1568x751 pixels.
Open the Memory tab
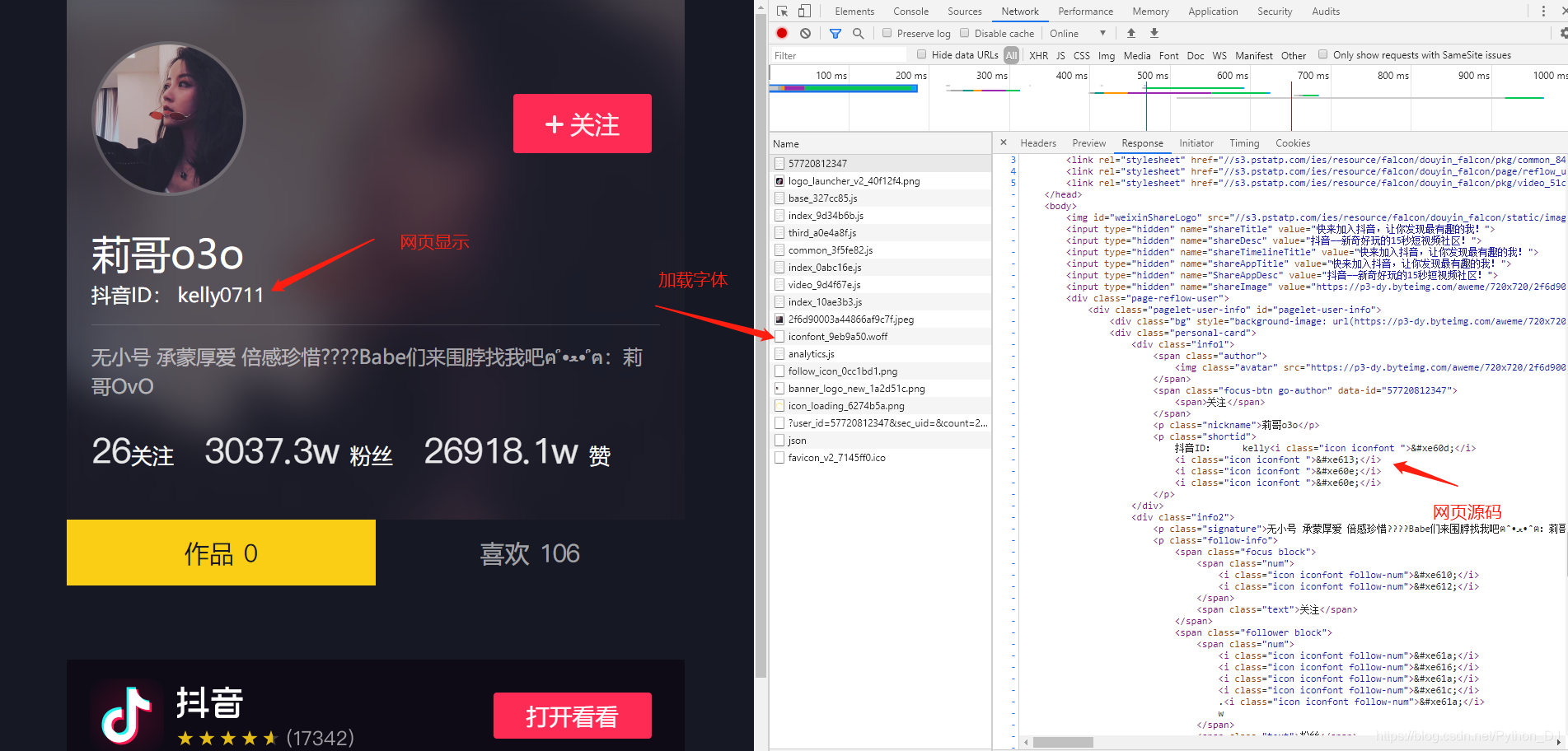1150,11
